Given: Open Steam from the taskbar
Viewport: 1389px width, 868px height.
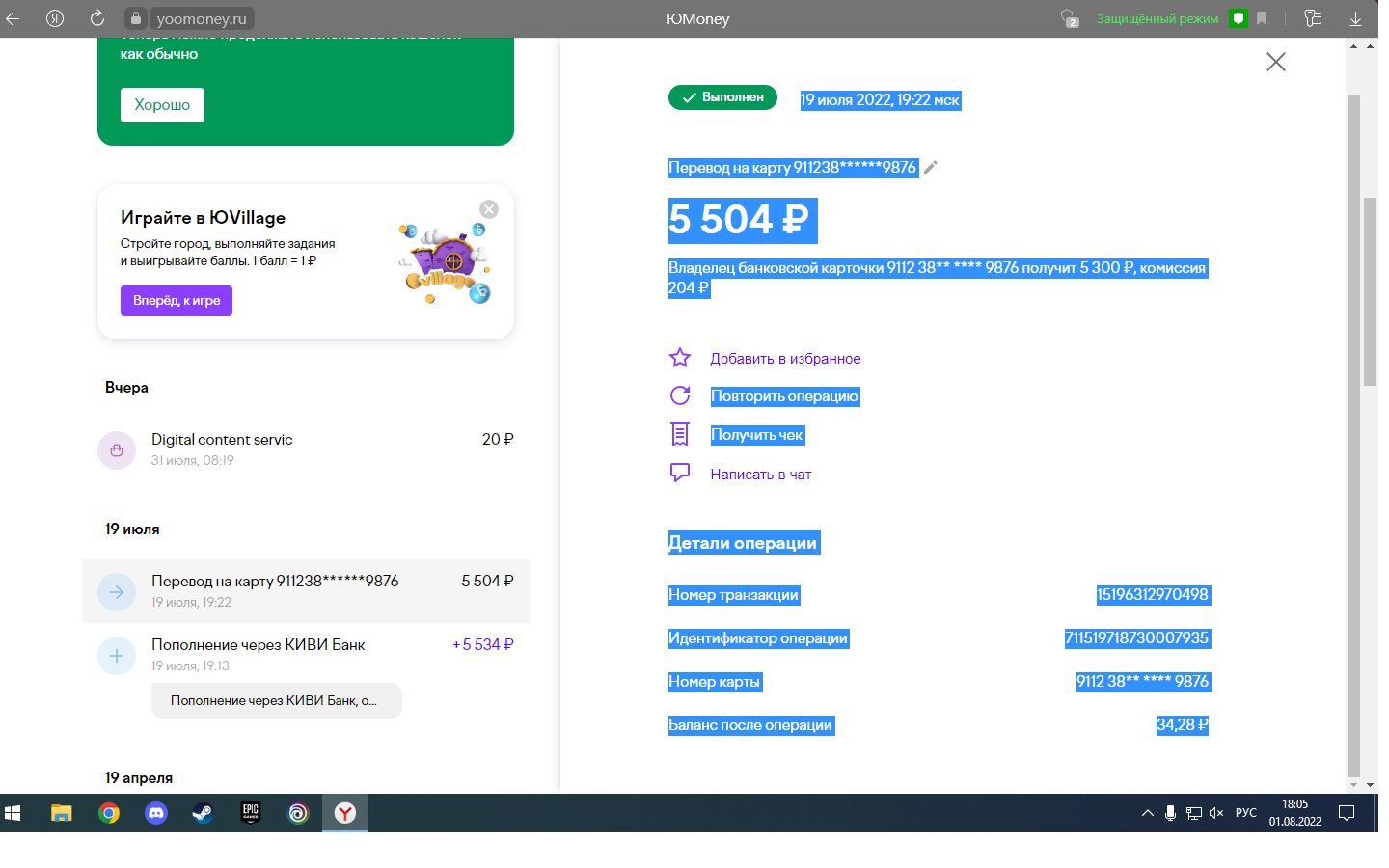Looking at the screenshot, I should point(204,813).
